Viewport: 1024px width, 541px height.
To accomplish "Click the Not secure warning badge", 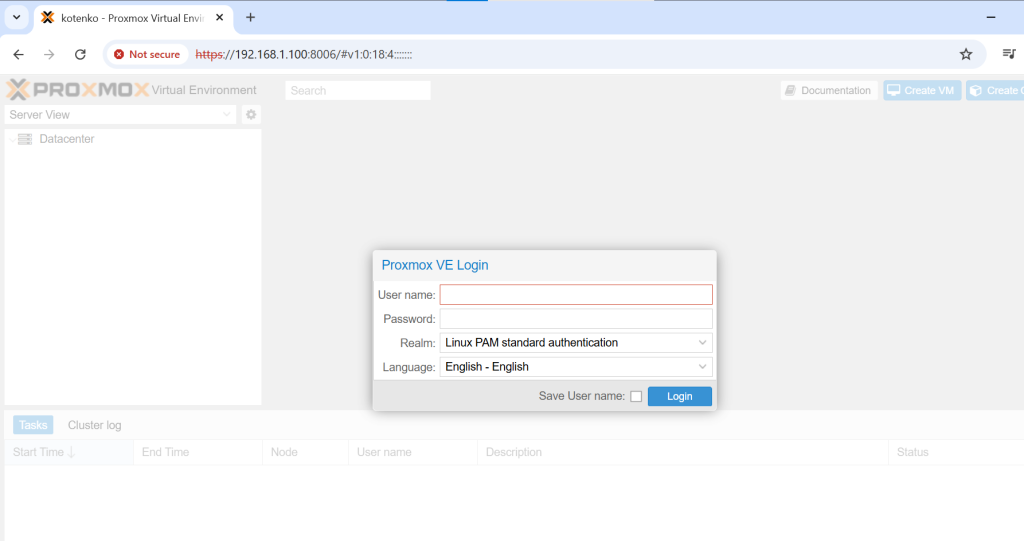I will click(147, 54).
